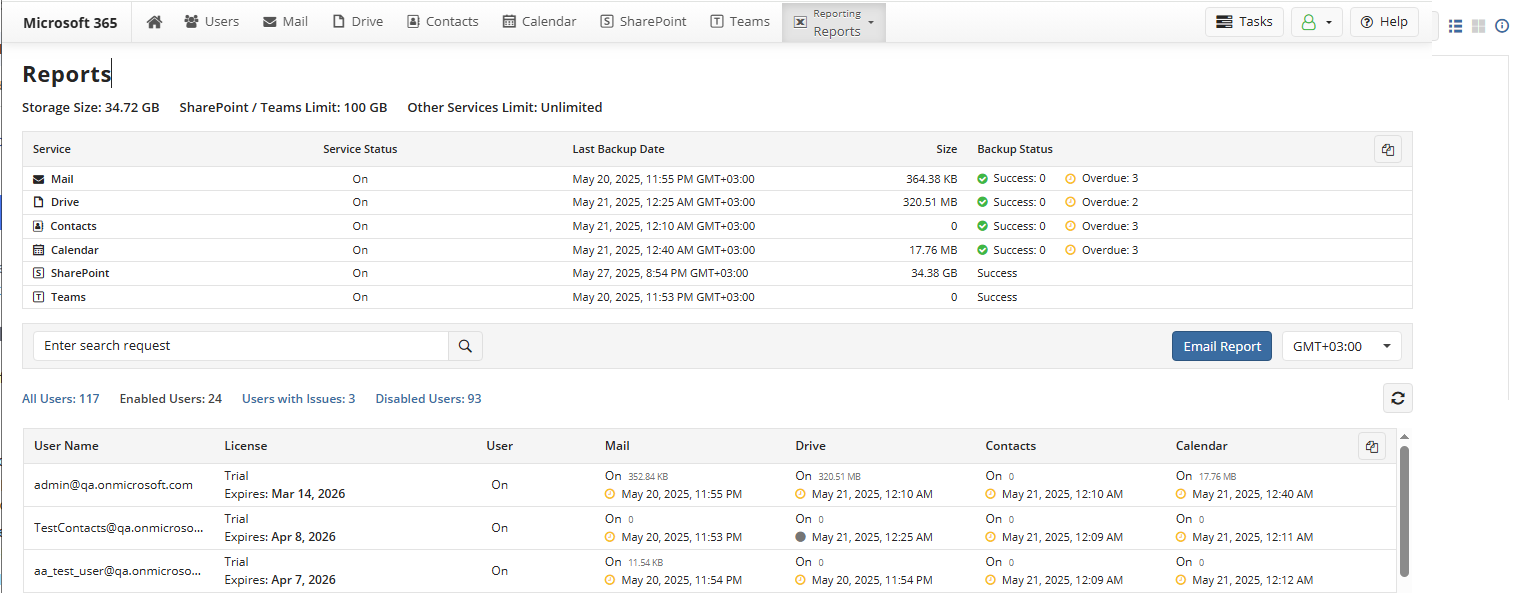Viewport: 1527px width, 593px height.
Task: Copy the service summary table via its copy icon
Action: point(1388,149)
